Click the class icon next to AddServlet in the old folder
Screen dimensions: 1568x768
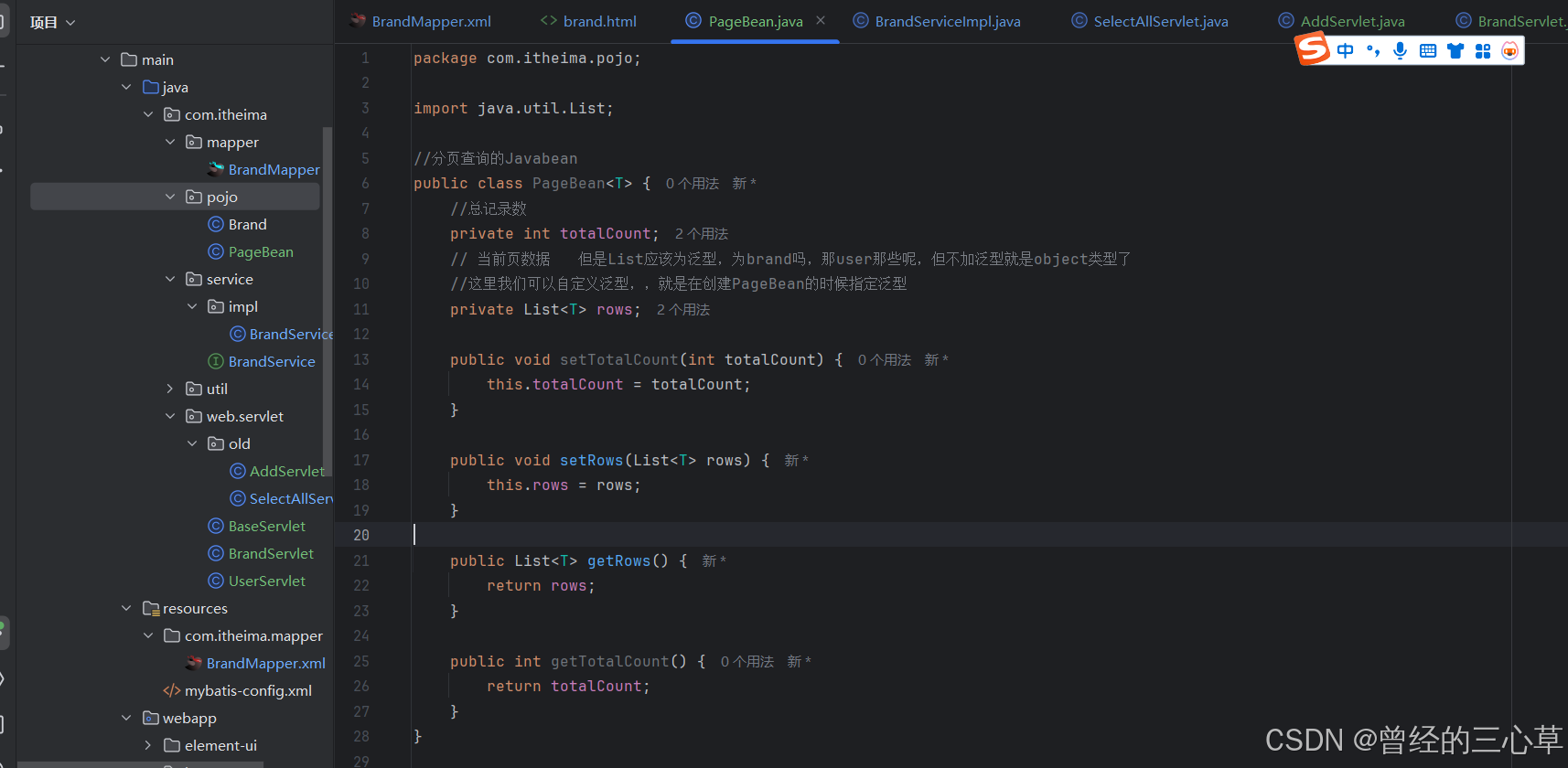[x=238, y=471]
